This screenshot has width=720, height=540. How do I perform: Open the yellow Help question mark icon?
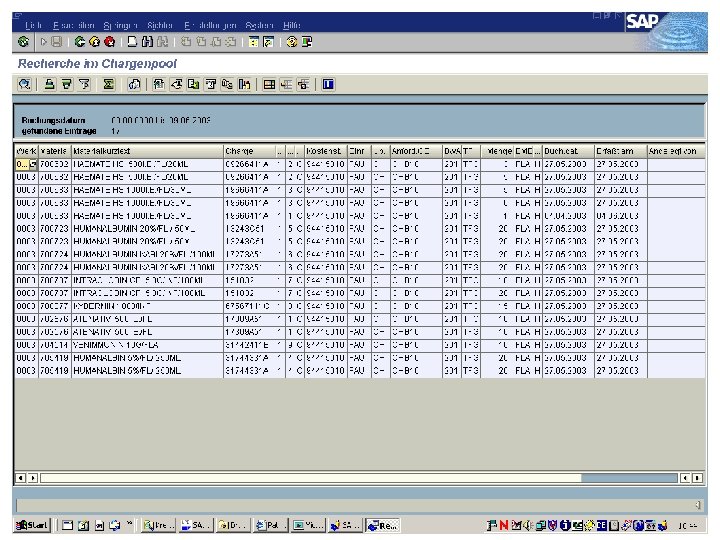point(292,42)
